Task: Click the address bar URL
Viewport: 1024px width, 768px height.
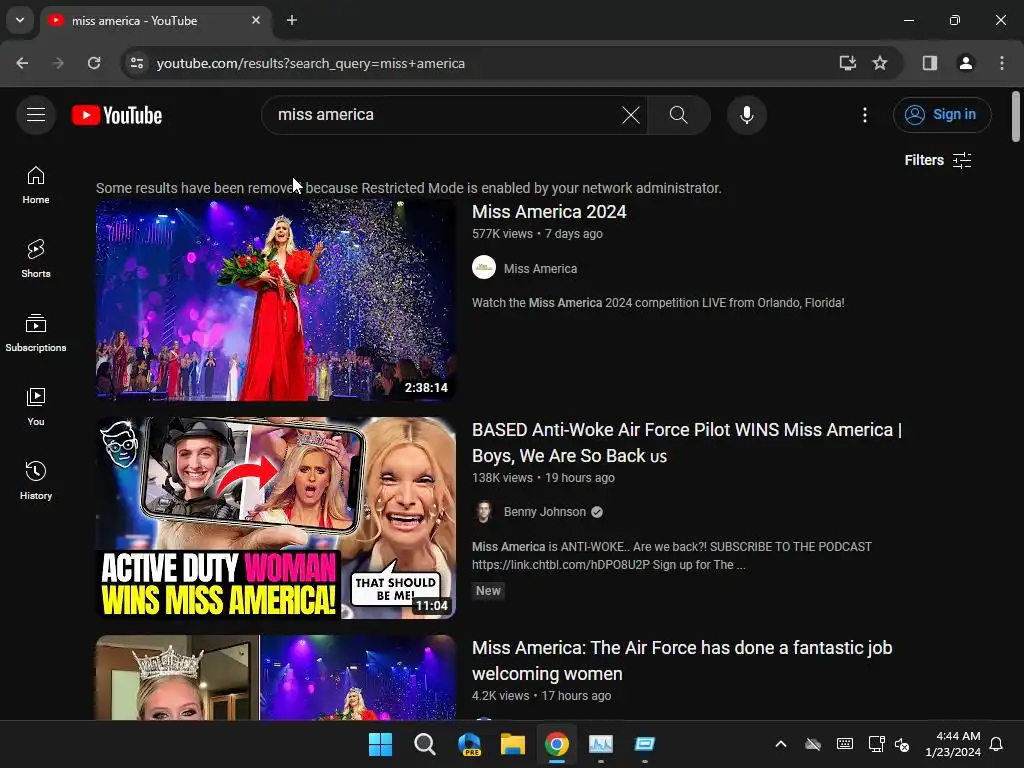Action: pos(311,63)
